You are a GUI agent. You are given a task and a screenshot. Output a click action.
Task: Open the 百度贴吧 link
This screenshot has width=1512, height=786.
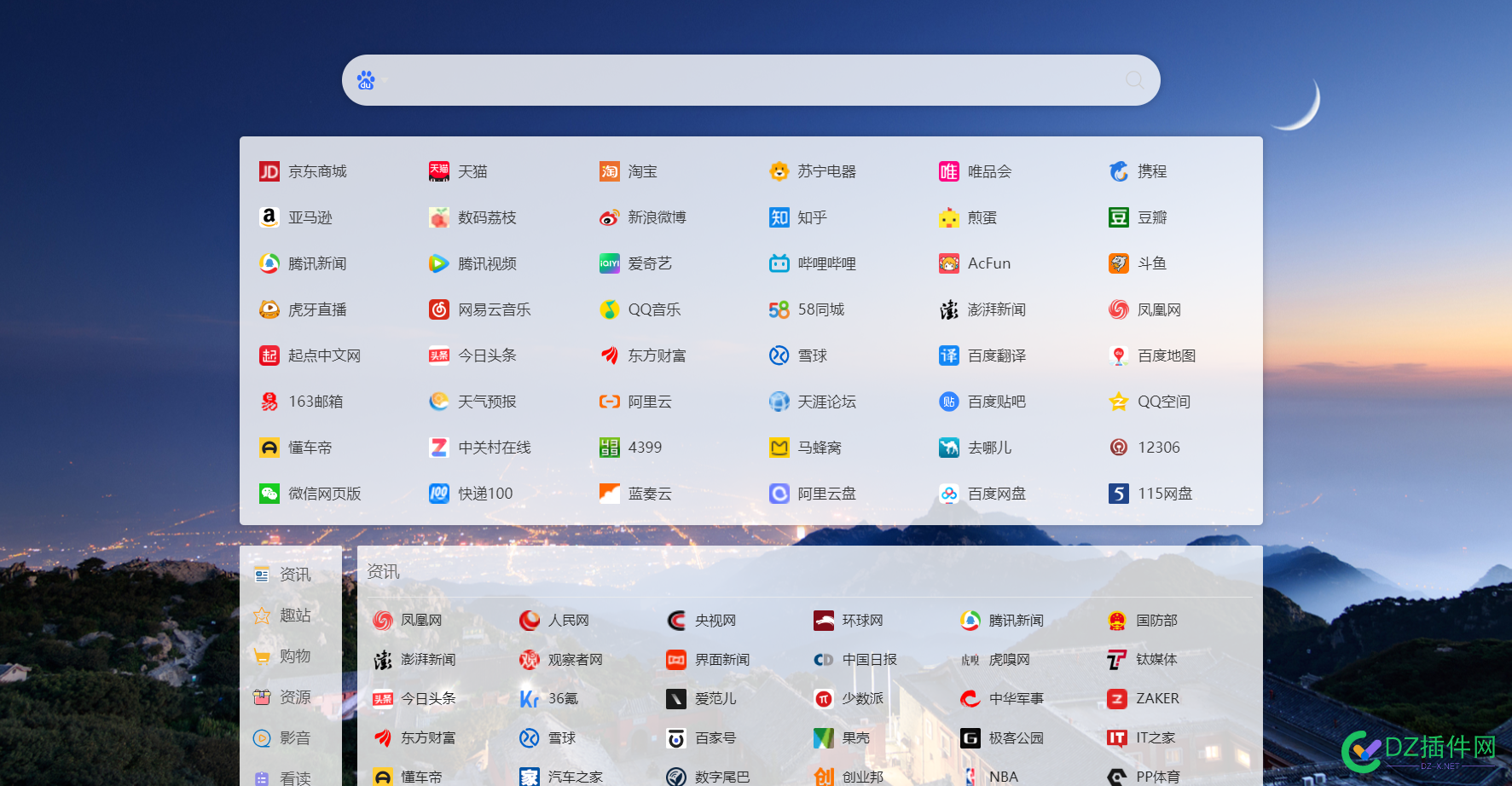982,402
